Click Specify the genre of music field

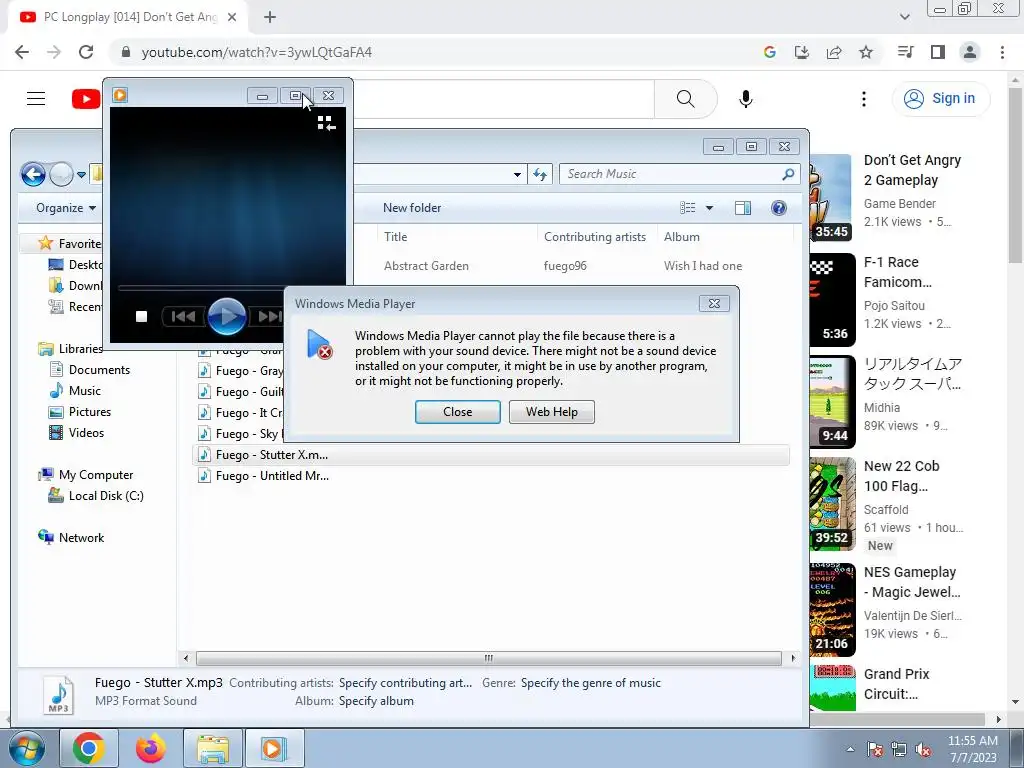click(591, 683)
